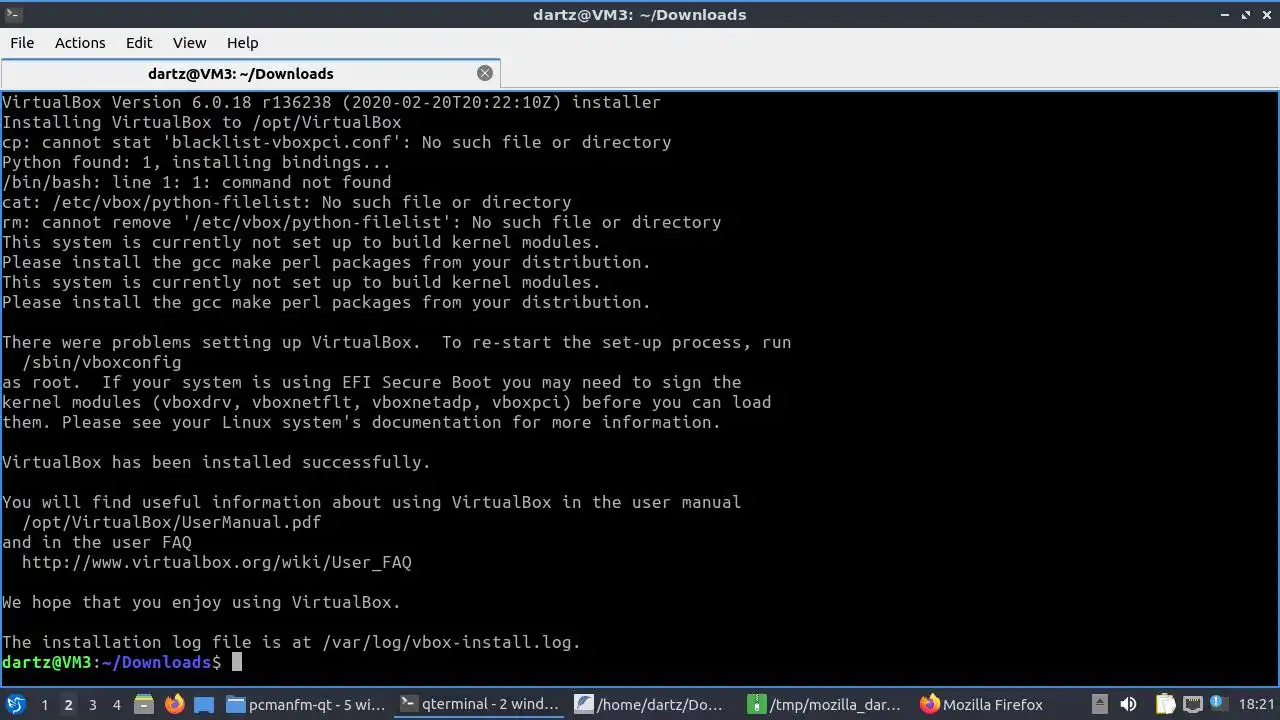Screen dimensions: 1280x720
Task: Open the View menu
Action: click(189, 43)
